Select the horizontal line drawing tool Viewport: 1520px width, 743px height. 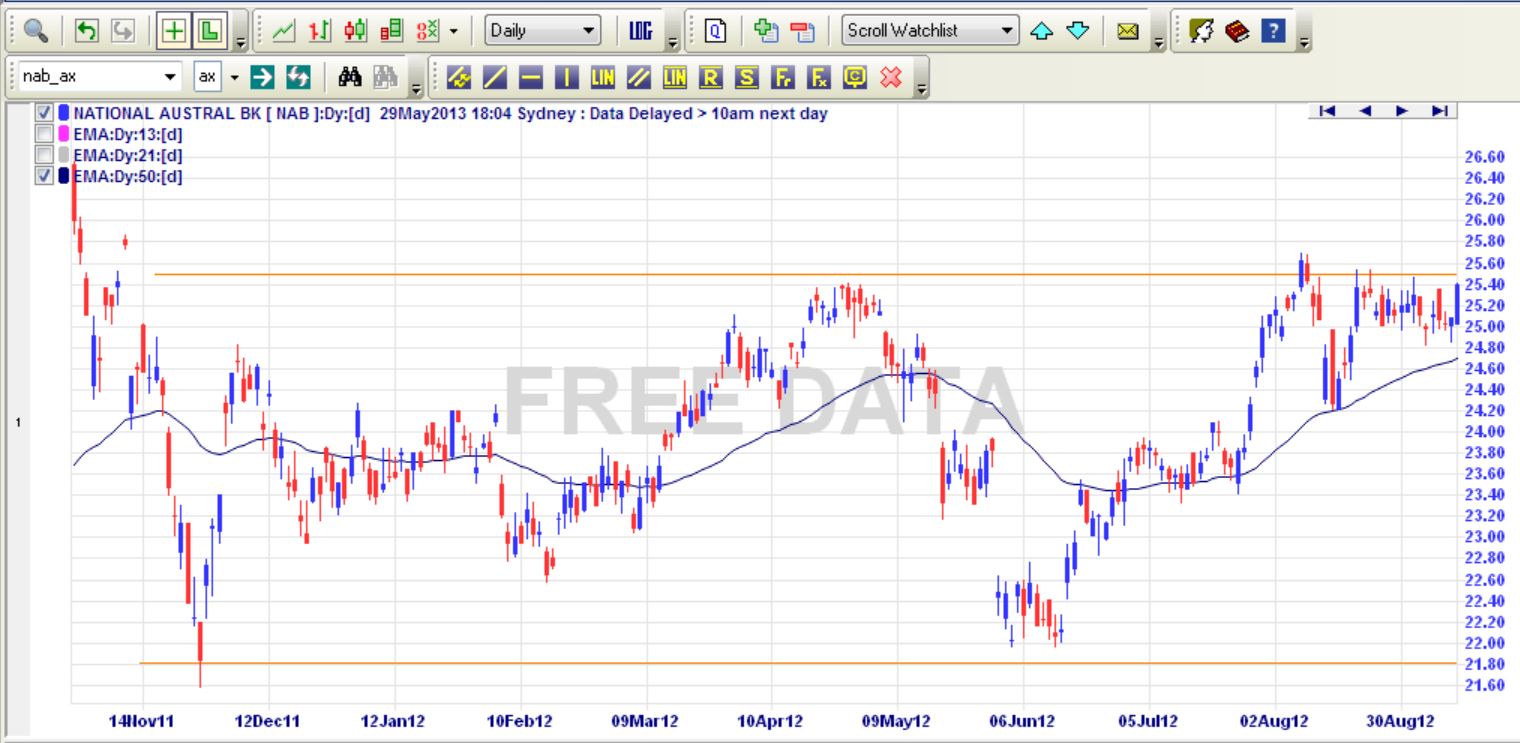(531, 76)
